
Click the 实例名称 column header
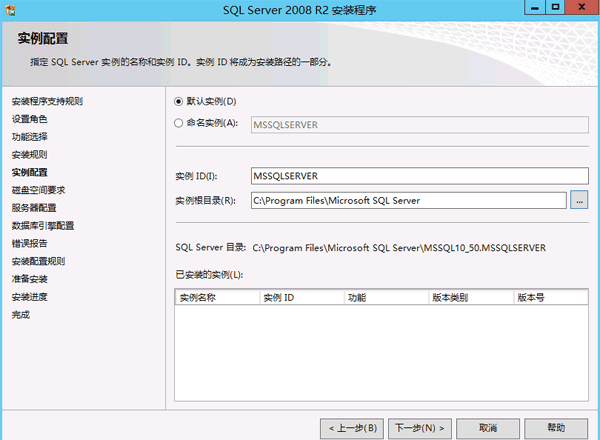tap(217, 297)
